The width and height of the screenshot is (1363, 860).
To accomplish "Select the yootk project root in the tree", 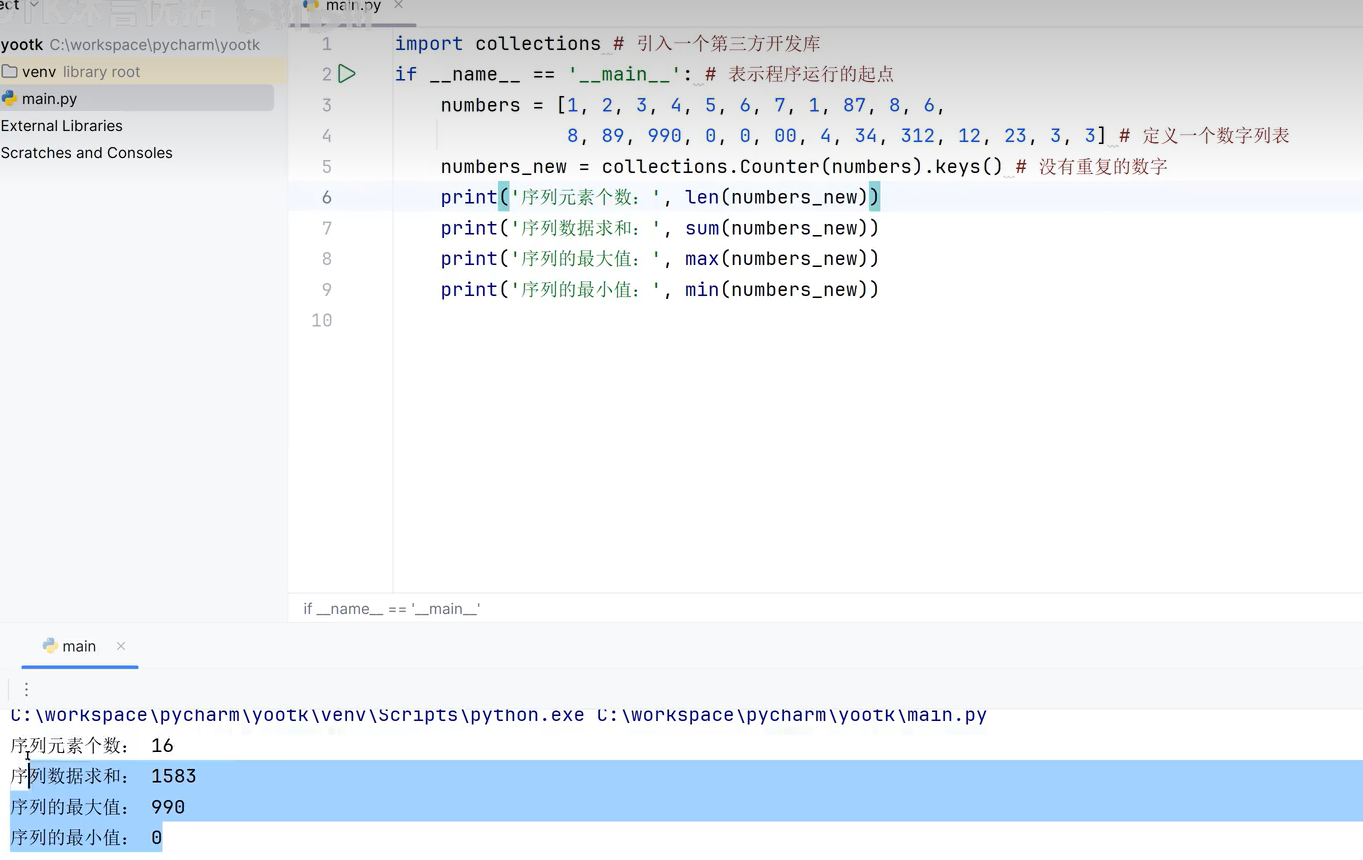I will tap(130, 45).
